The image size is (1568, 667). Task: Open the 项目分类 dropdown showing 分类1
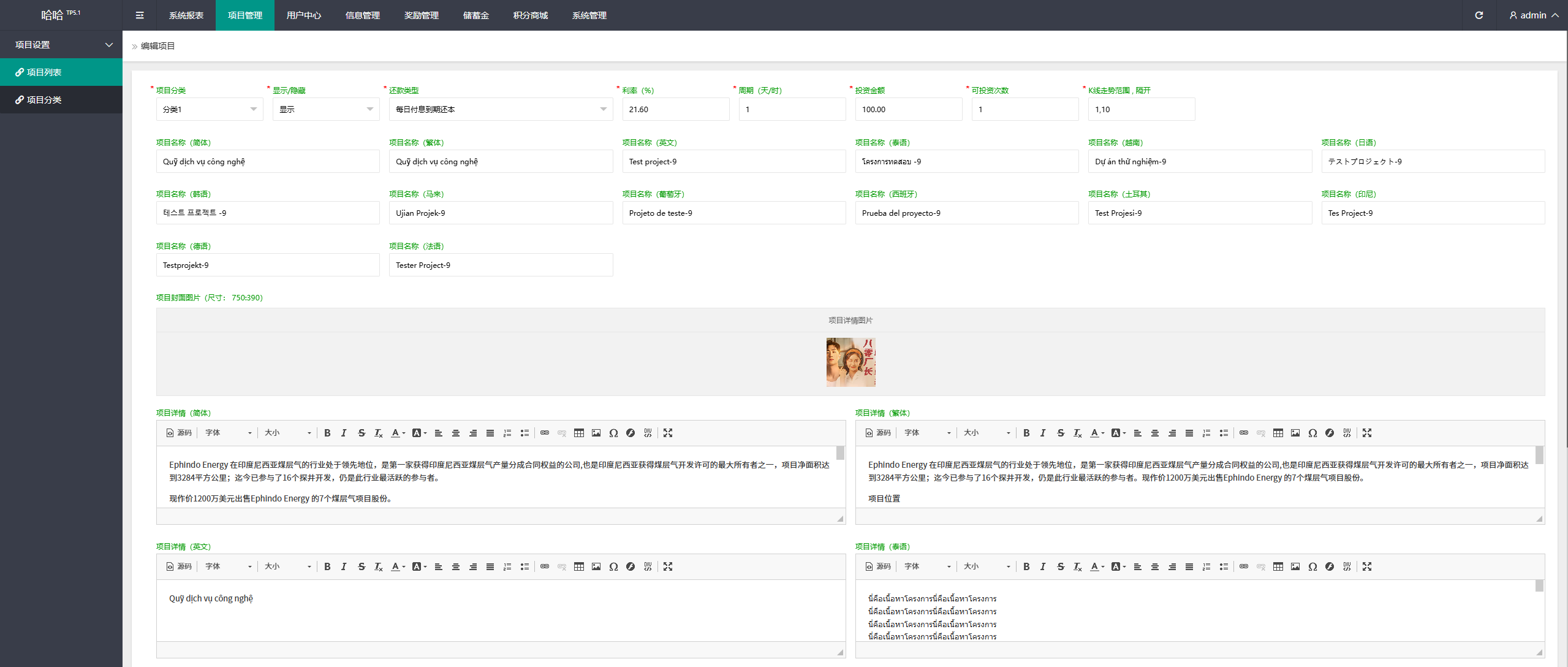point(210,109)
